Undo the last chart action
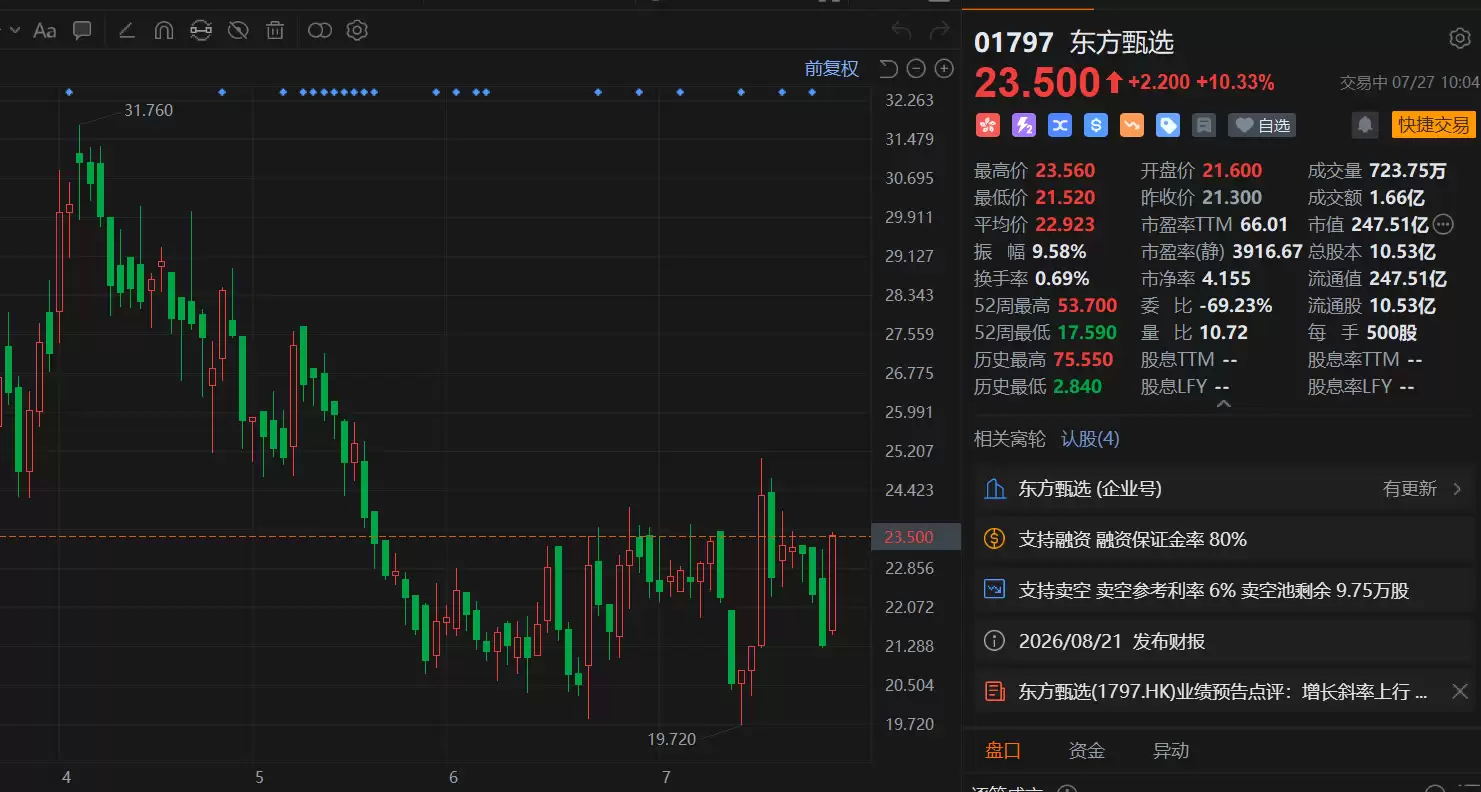 902,31
